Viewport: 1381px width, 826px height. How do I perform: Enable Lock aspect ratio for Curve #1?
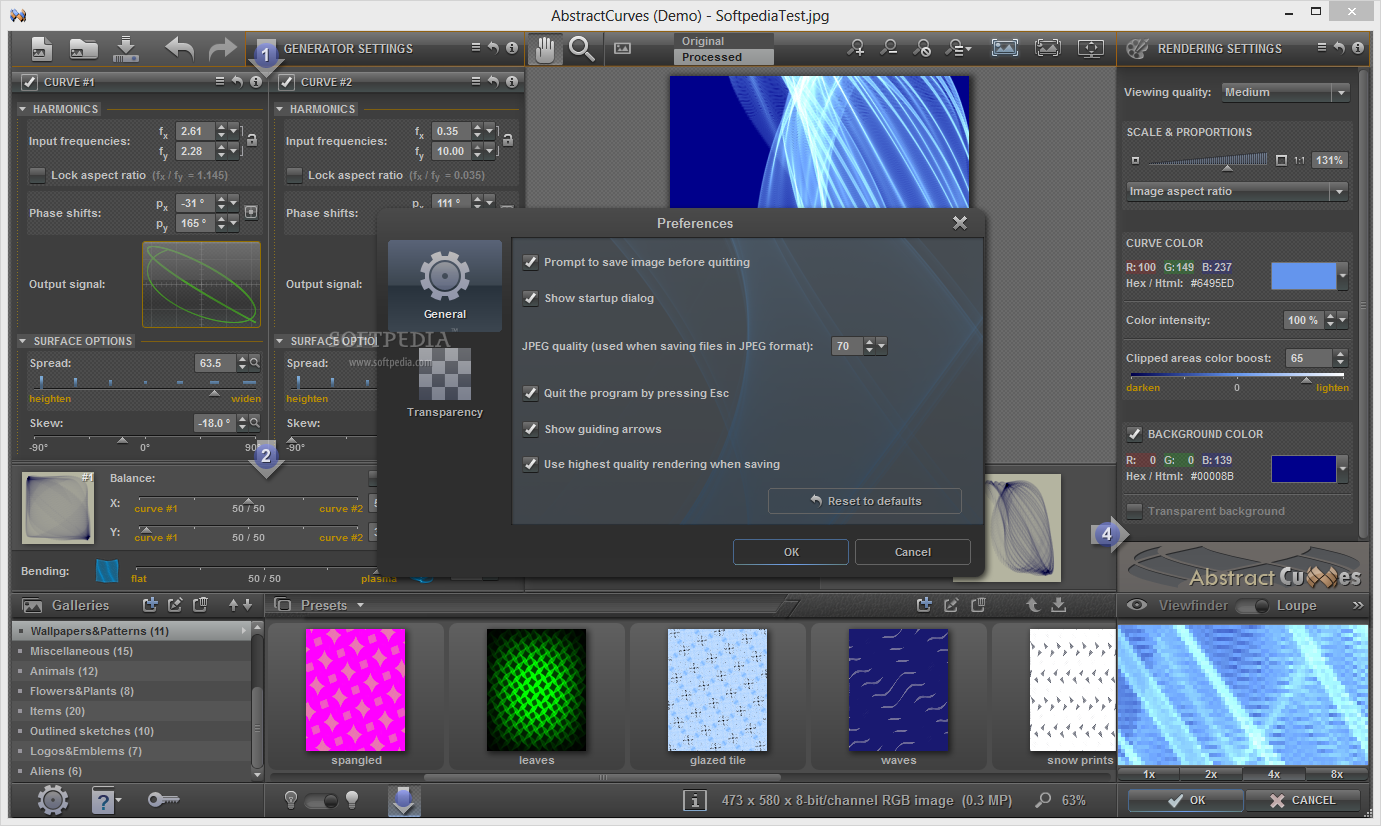[x=37, y=175]
